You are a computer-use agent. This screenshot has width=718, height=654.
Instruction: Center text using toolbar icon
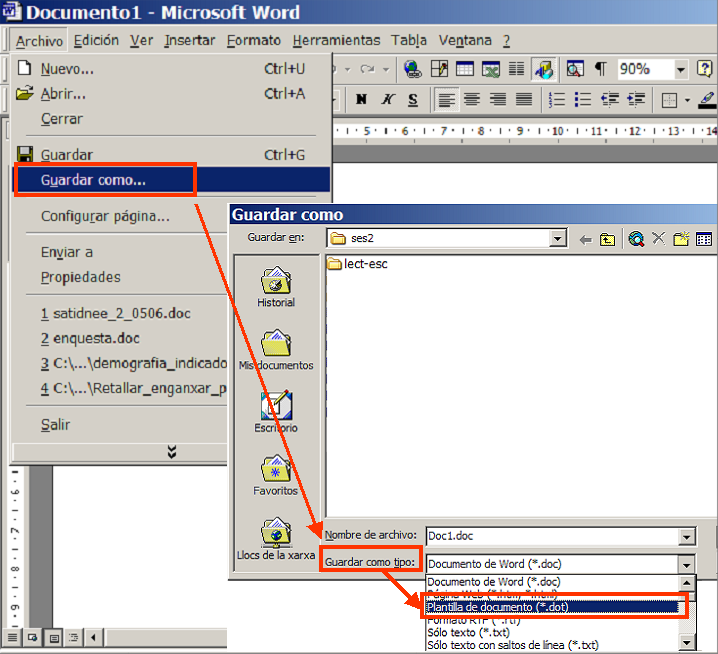pyautogui.click(x=472, y=99)
